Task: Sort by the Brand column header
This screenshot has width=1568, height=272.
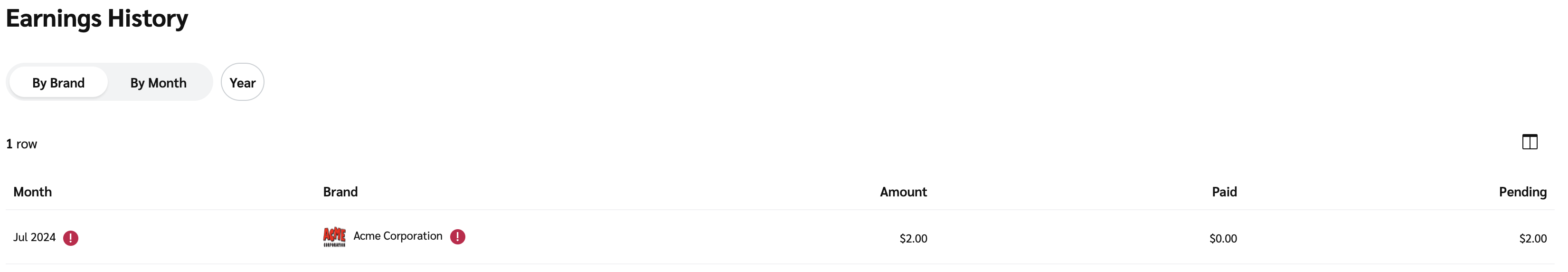Action: click(x=340, y=192)
